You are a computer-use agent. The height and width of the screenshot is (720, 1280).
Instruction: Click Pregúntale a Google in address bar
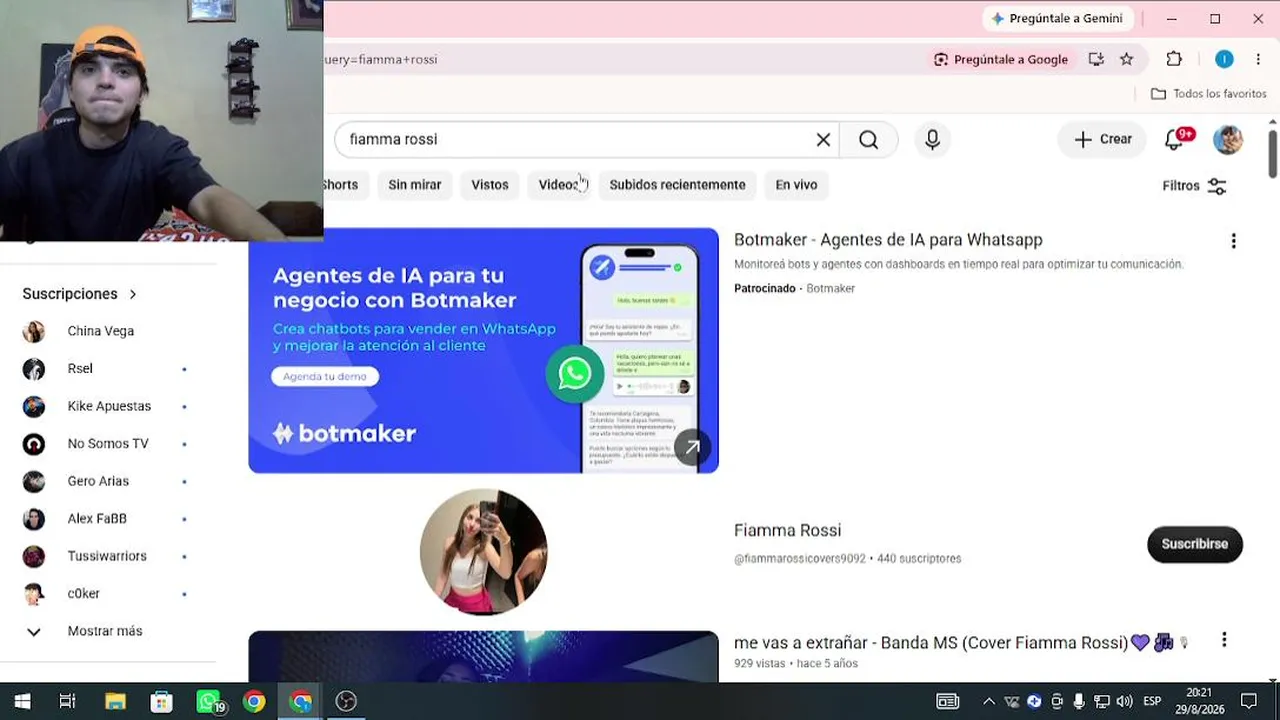(1001, 59)
